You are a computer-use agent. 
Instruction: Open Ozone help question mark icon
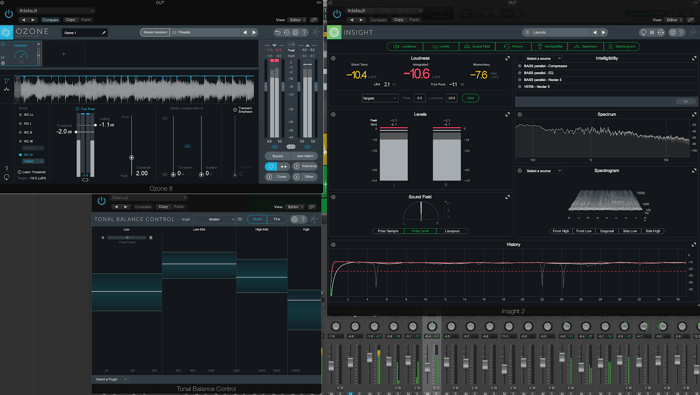pyautogui.click(x=304, y=33)
